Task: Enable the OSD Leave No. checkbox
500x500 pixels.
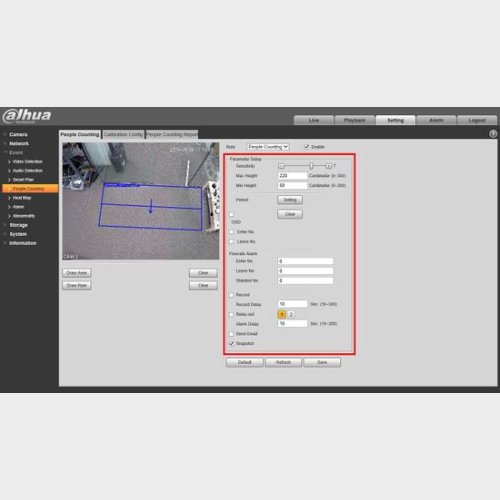Action: (x=231, y=241)
